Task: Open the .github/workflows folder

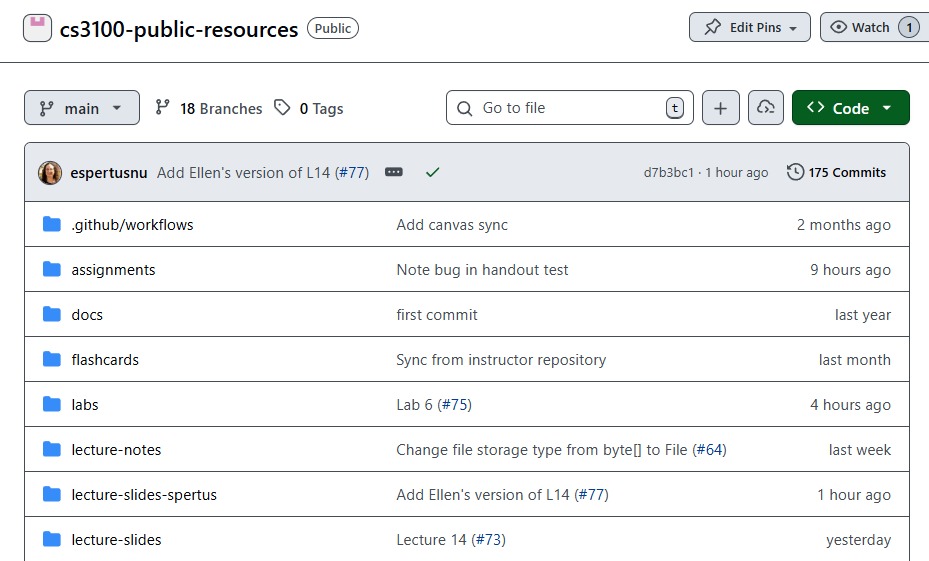Action: (132, 225)
